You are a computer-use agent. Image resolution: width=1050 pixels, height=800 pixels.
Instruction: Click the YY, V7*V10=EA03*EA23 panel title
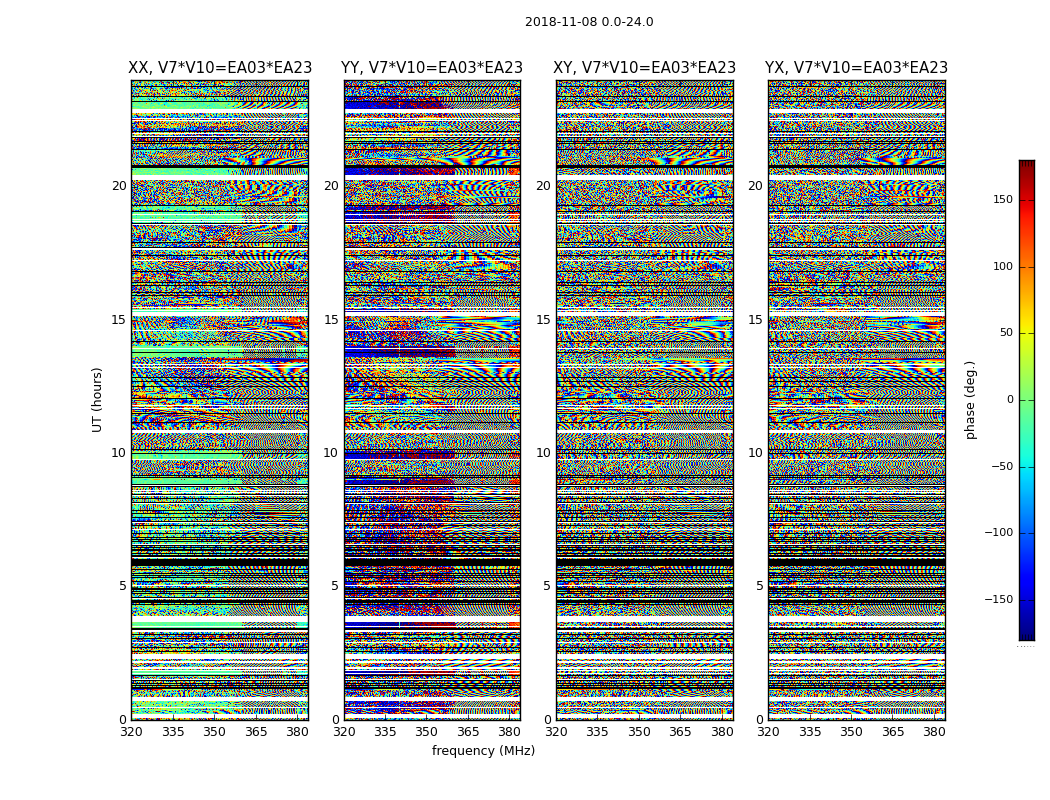432,68
